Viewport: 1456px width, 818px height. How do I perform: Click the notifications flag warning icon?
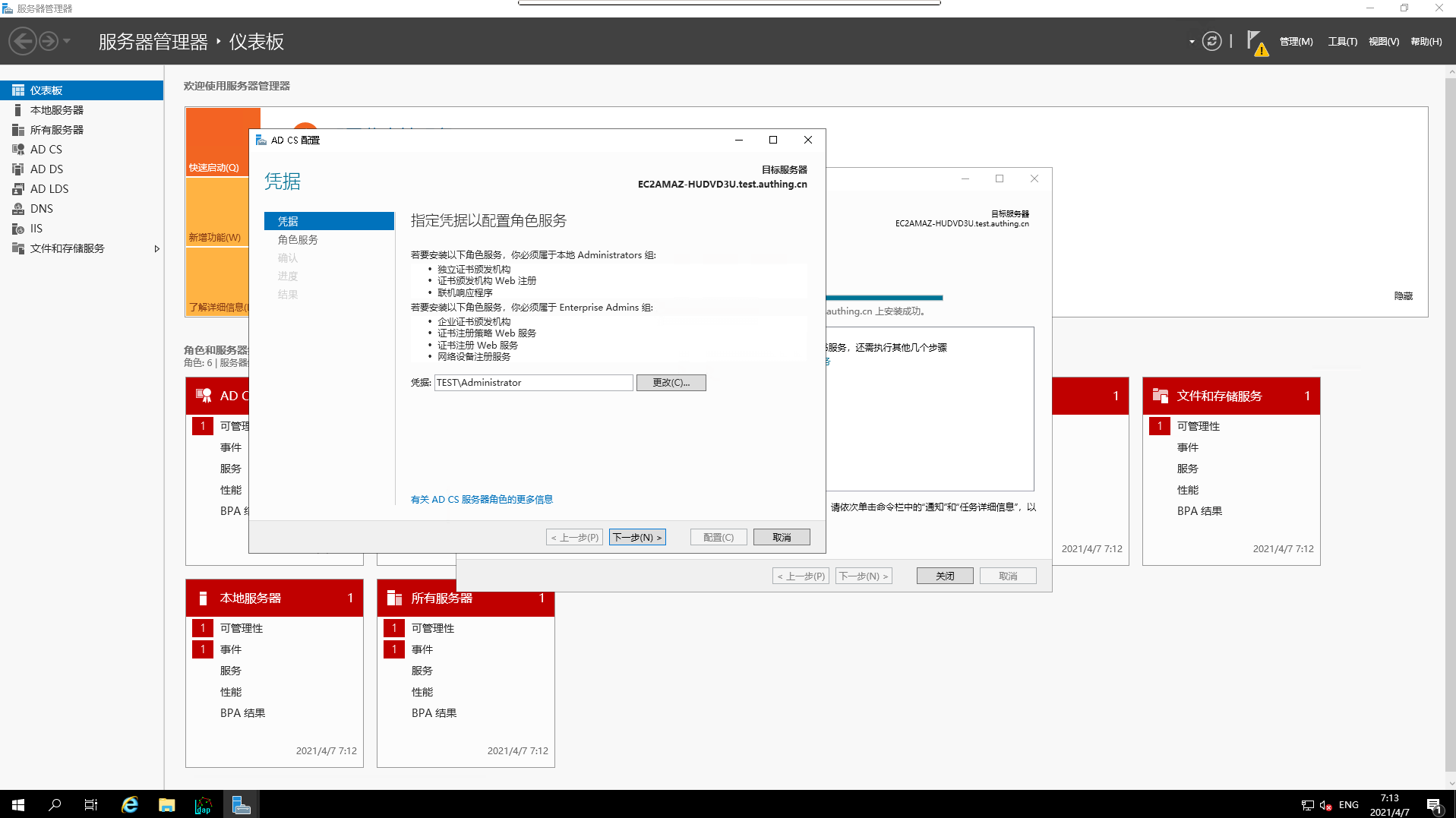(x=1256, y=43)
